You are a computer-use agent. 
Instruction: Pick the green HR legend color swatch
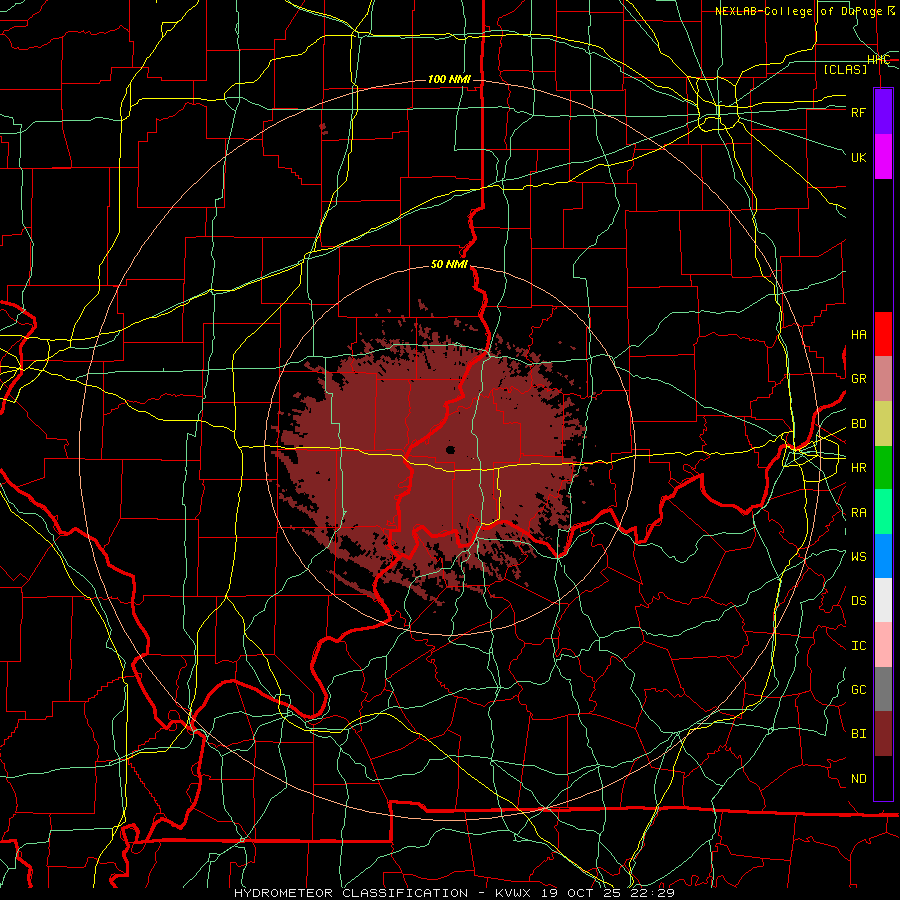tap(883, 468)
